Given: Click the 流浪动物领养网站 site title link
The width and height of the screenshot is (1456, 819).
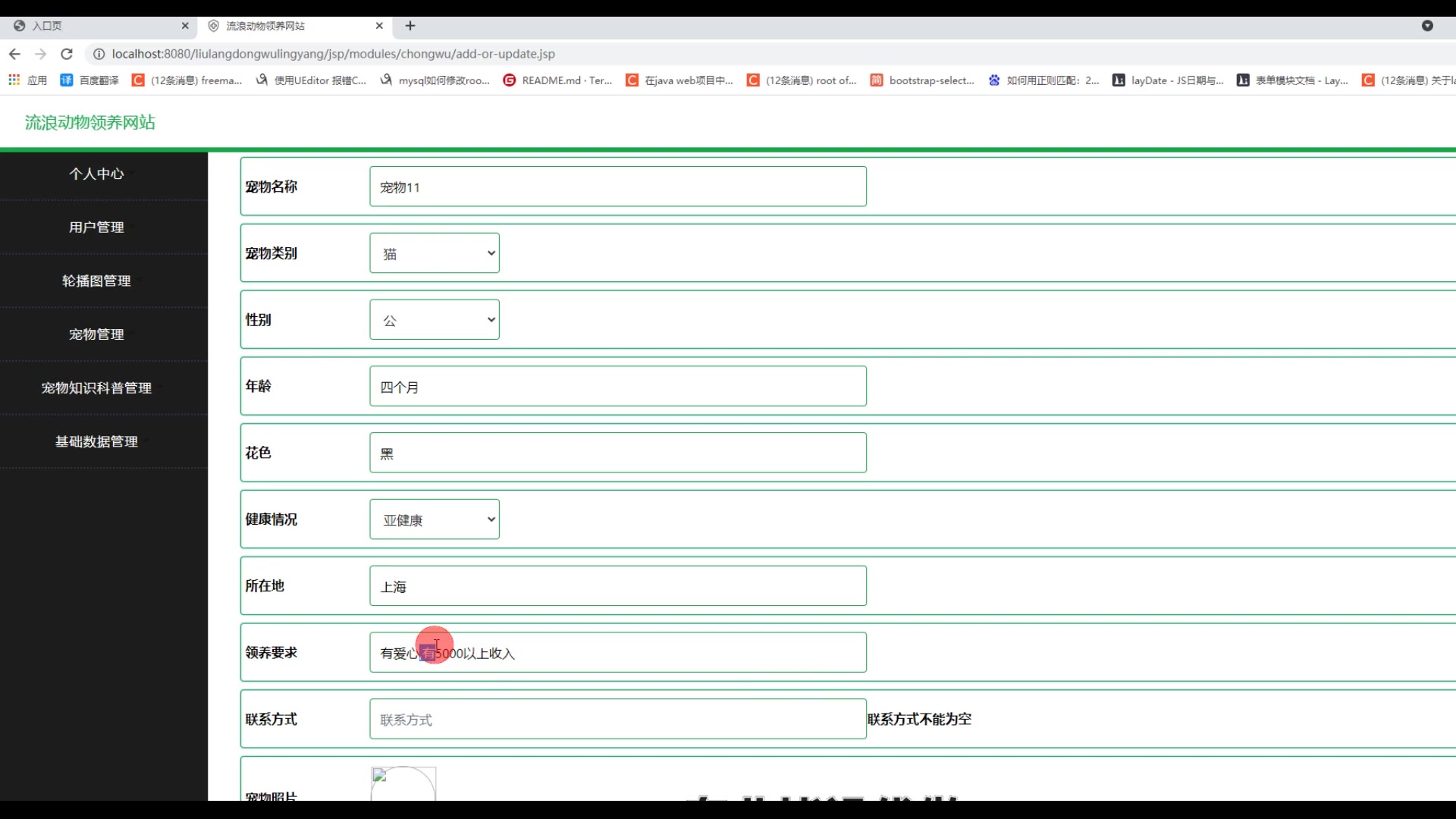Looking at the screenshot, I should click(x=90, y=122).
